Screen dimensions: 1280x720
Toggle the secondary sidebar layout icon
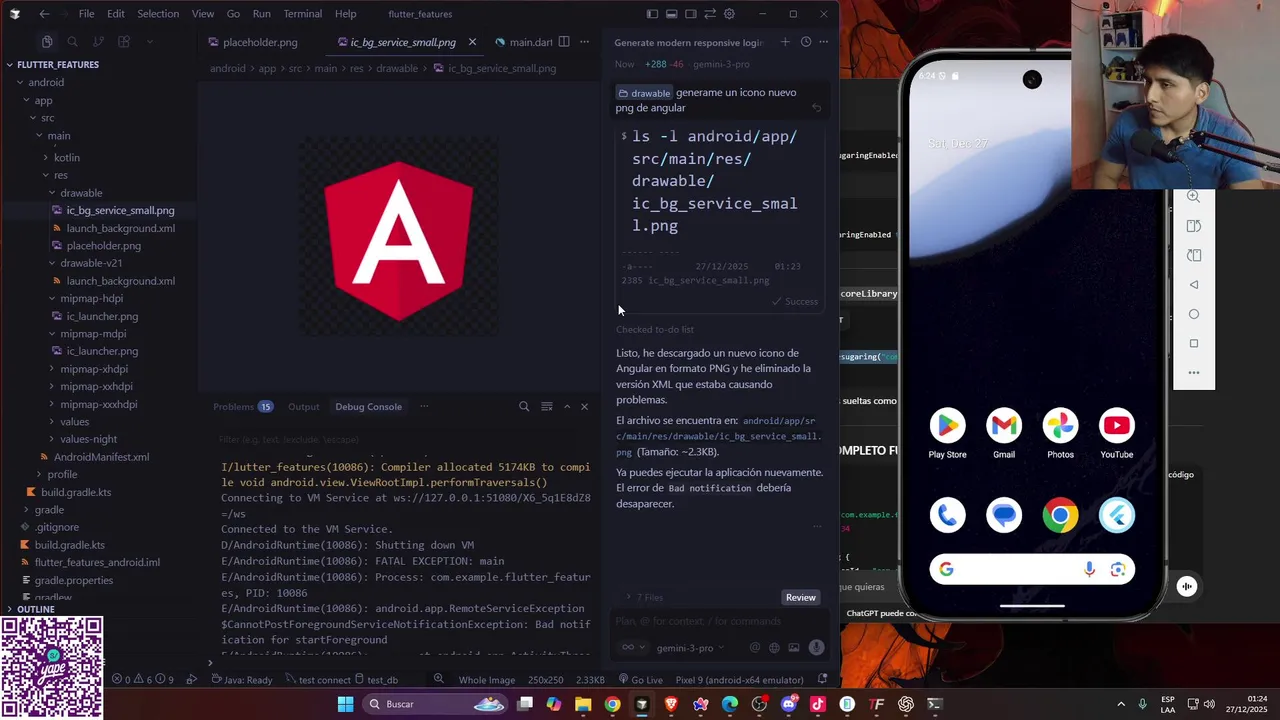[690, 14]
